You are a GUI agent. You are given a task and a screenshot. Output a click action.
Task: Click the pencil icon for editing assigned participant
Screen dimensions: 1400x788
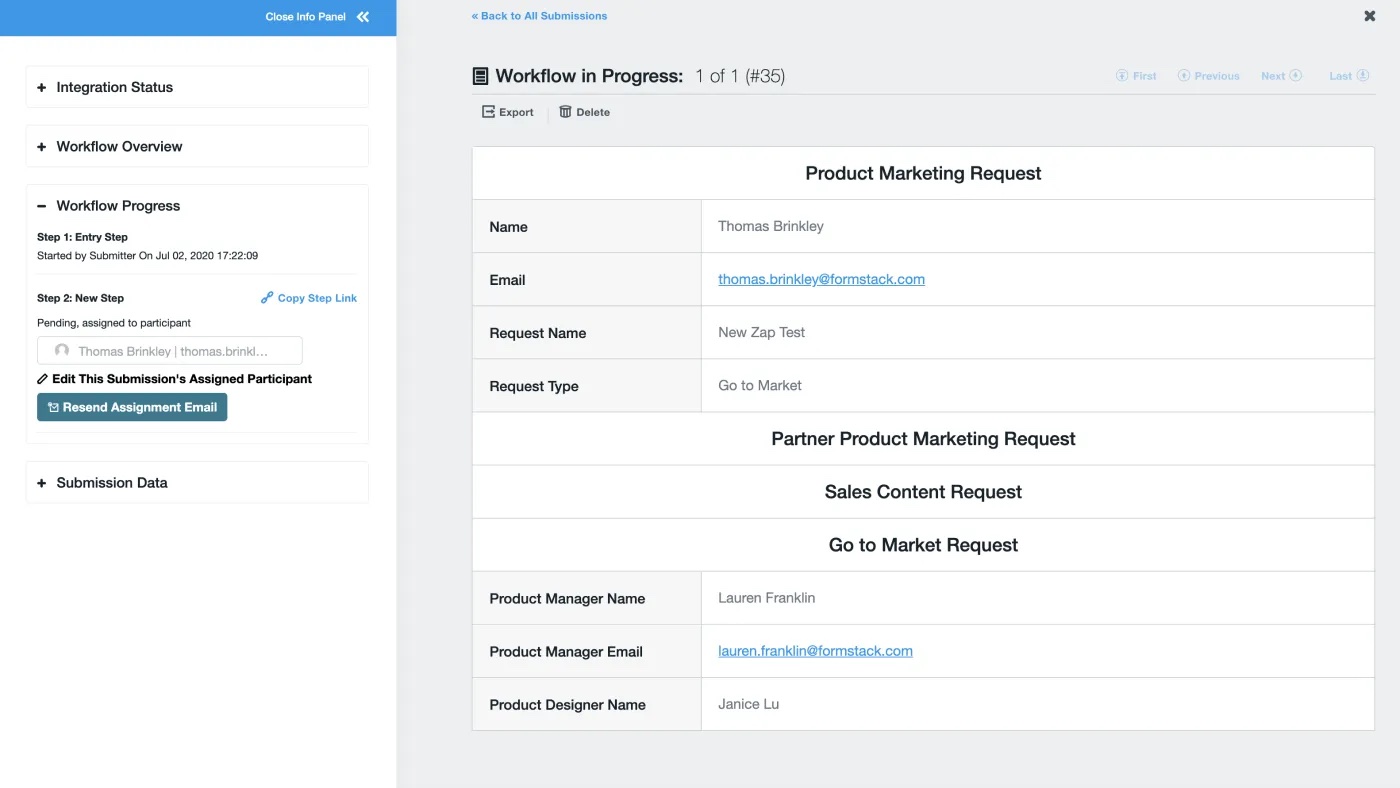[42, 378]
